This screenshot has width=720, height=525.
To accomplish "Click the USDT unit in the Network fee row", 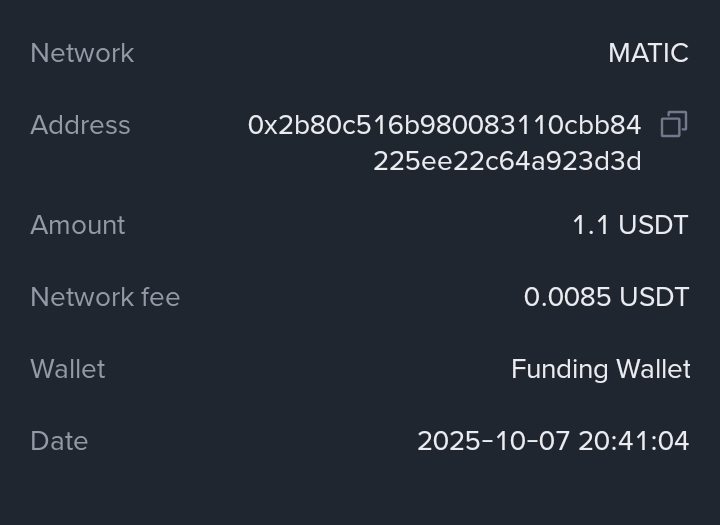I will (x=654, y=297).
